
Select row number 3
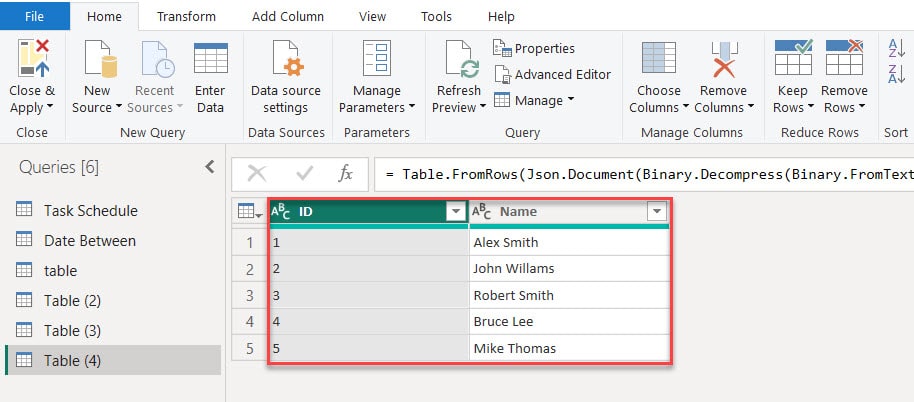(x=250, y=295)
